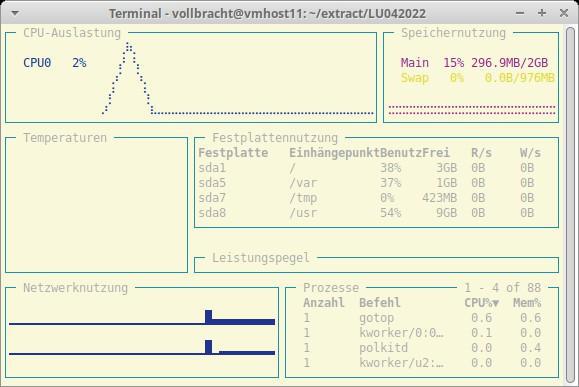Click the CPU usage graph peak
This screenshot has width=579, height=387.
[129, 47]
